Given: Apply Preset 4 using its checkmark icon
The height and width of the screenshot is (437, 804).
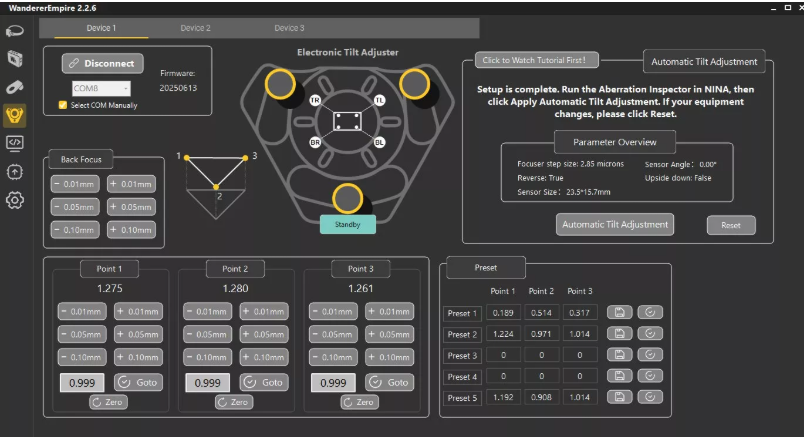Looking at the screenshot, I should (649, 376).
